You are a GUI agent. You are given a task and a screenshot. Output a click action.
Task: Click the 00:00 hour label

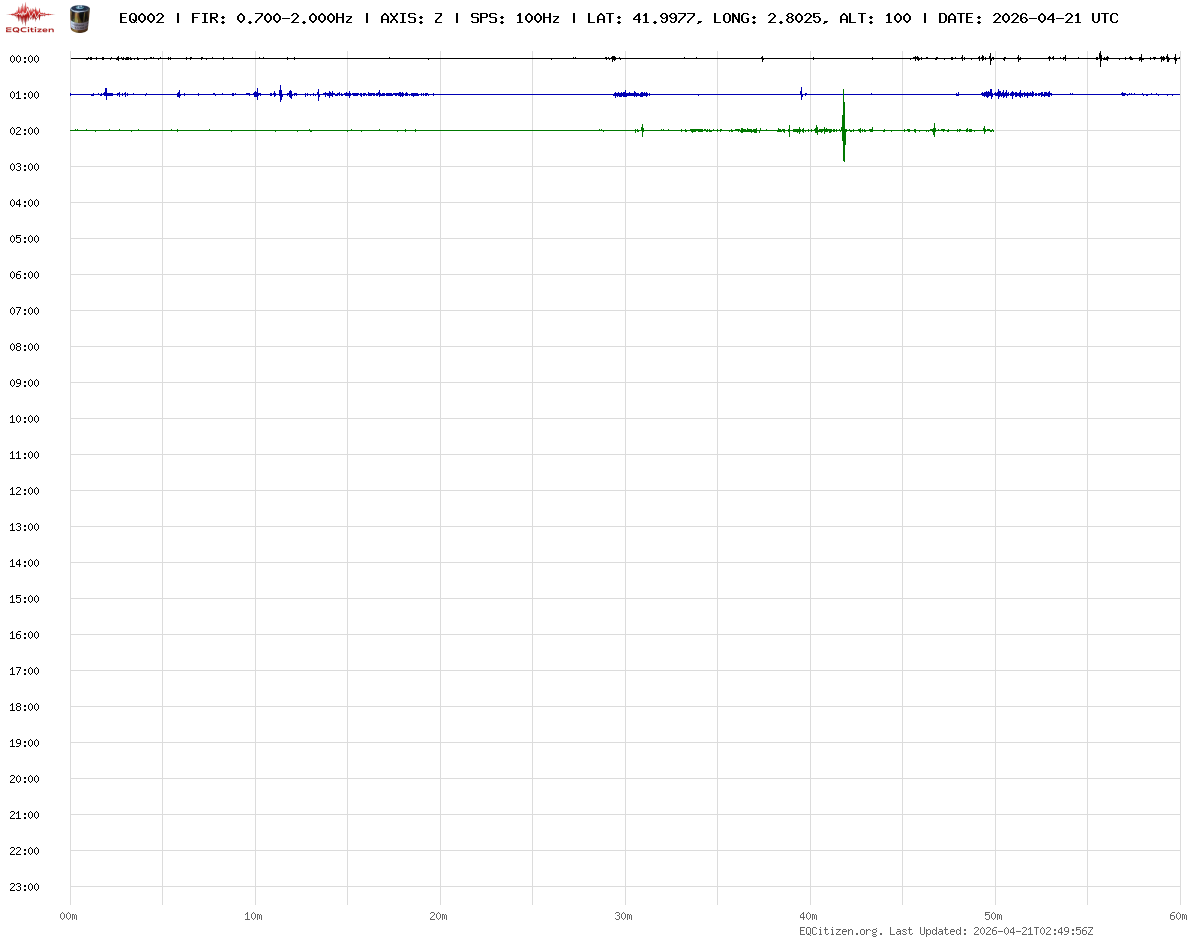pos(24,59)
